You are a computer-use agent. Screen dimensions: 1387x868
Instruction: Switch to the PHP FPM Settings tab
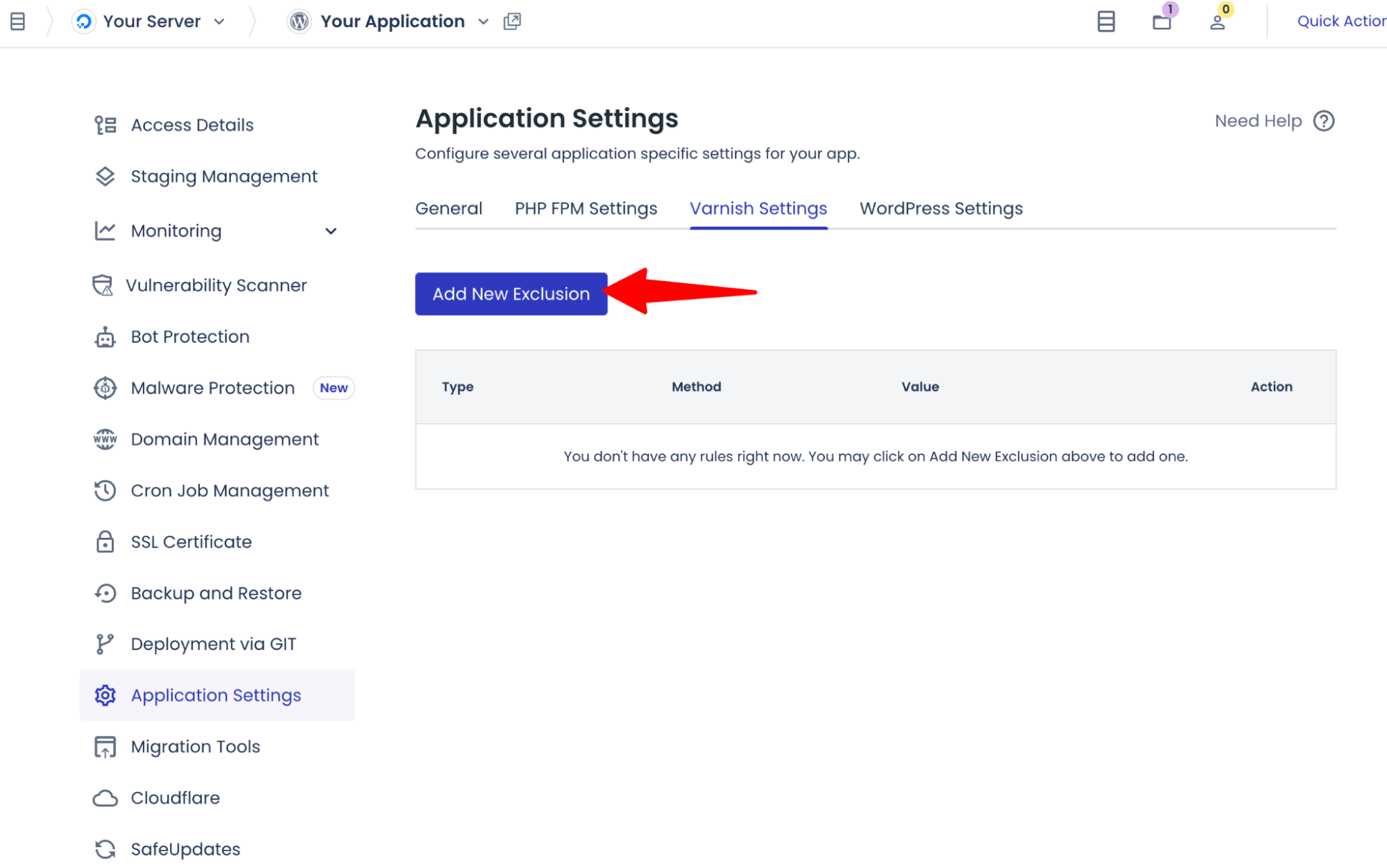pos(585,208)
